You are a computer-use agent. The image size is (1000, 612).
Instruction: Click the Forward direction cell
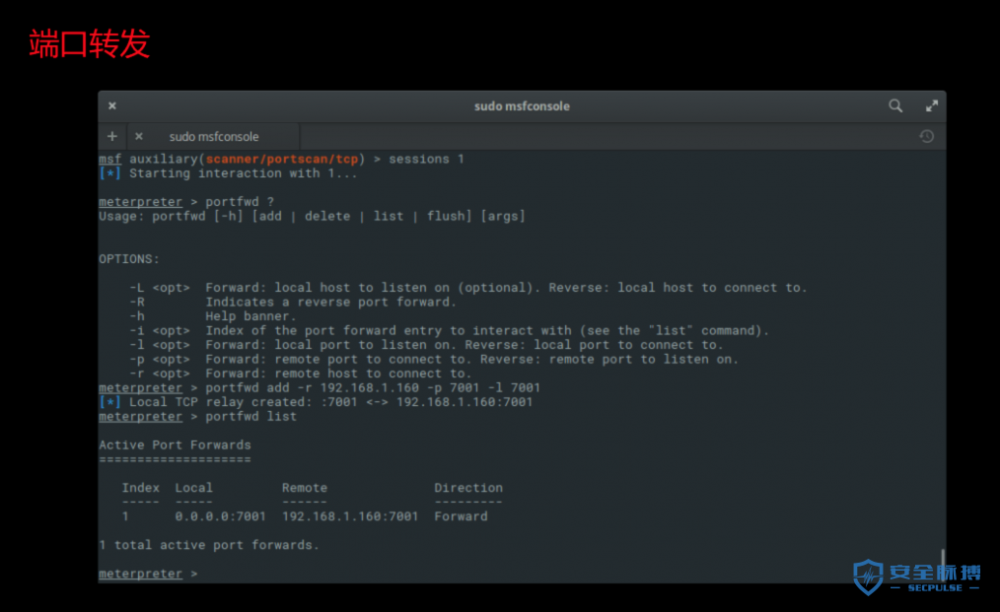(460, 516)
